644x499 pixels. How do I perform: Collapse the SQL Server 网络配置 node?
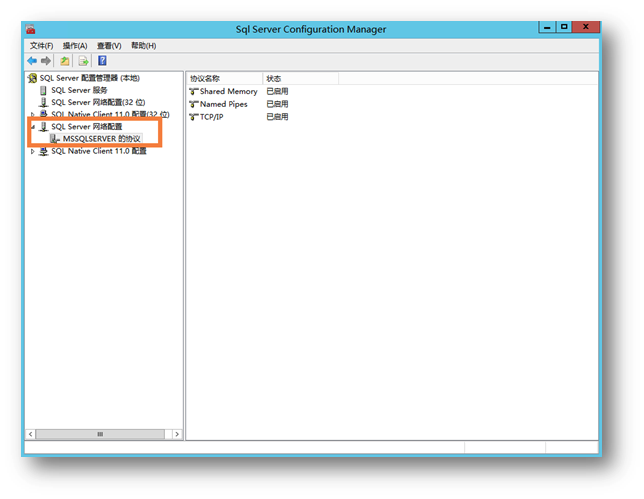coord(32,127)
